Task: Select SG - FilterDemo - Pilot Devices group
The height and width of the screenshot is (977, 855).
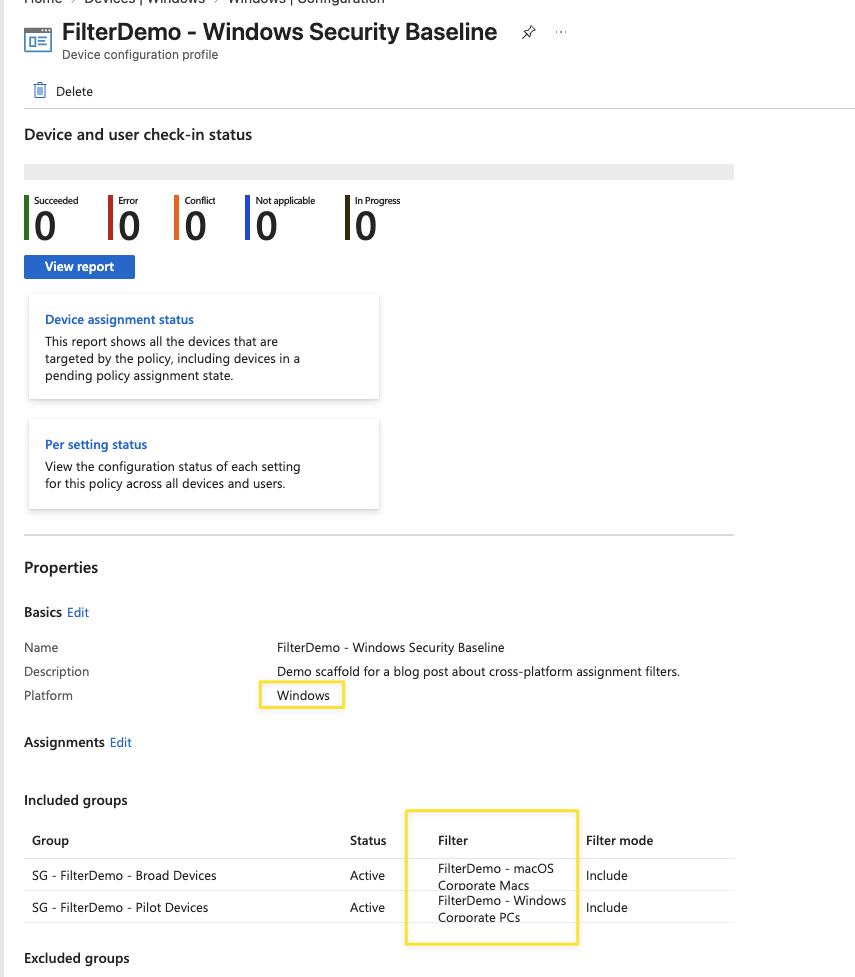Action: (120, 908)
